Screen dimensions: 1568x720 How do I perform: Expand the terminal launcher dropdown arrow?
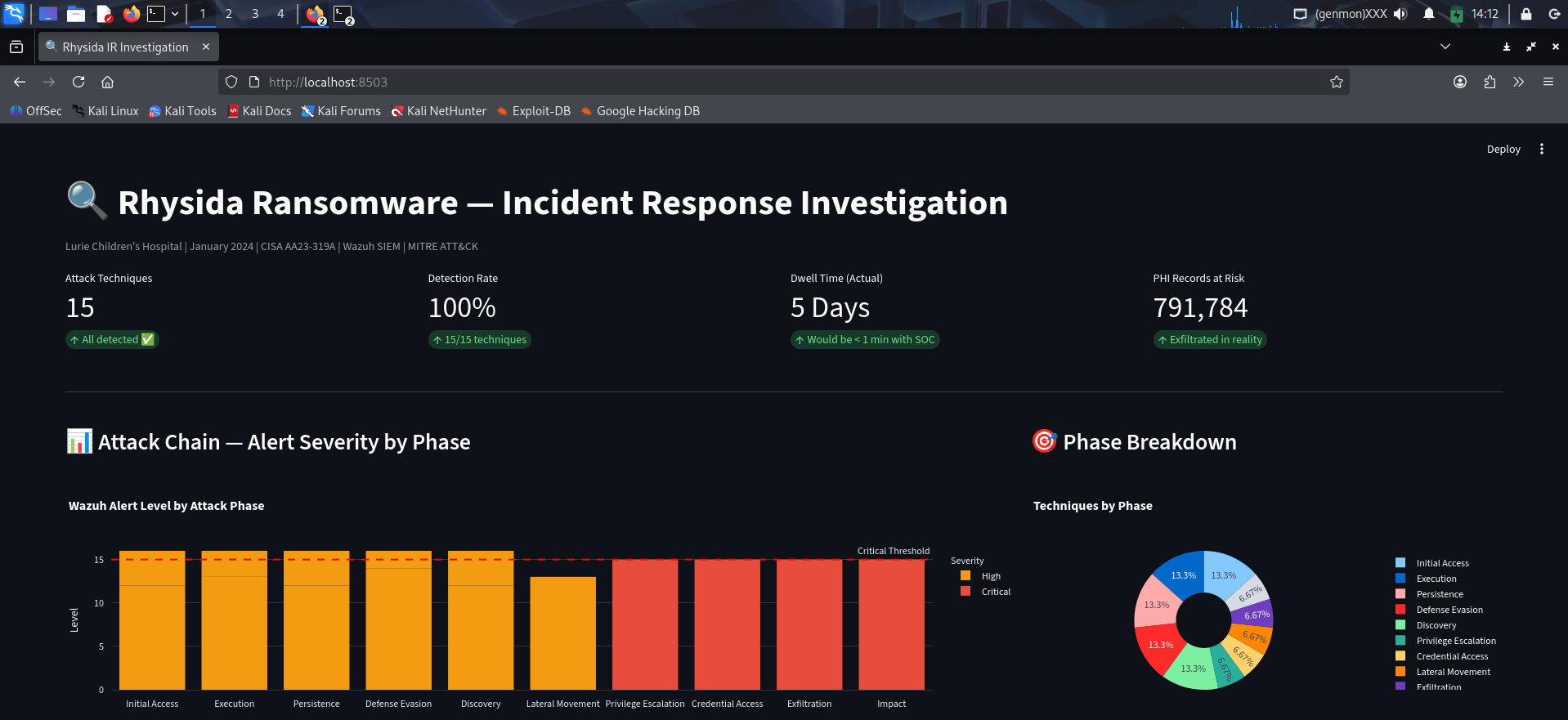[x=175, y=14]
